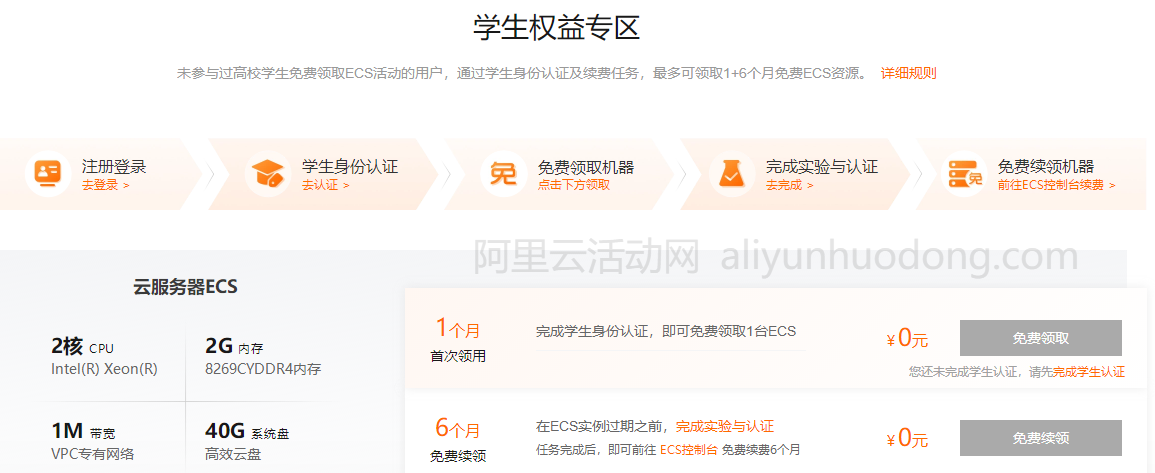Click the 1个月 首次领用 label

(x=458, y=340)
